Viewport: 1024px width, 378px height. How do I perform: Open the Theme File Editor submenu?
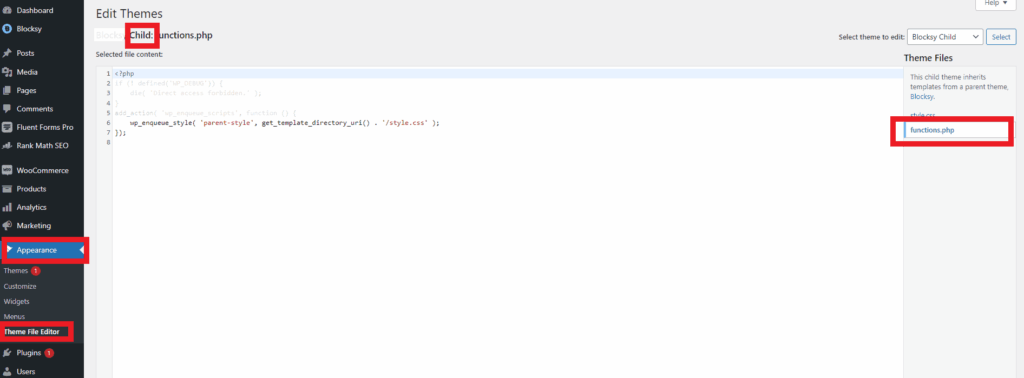click(31, 332)
